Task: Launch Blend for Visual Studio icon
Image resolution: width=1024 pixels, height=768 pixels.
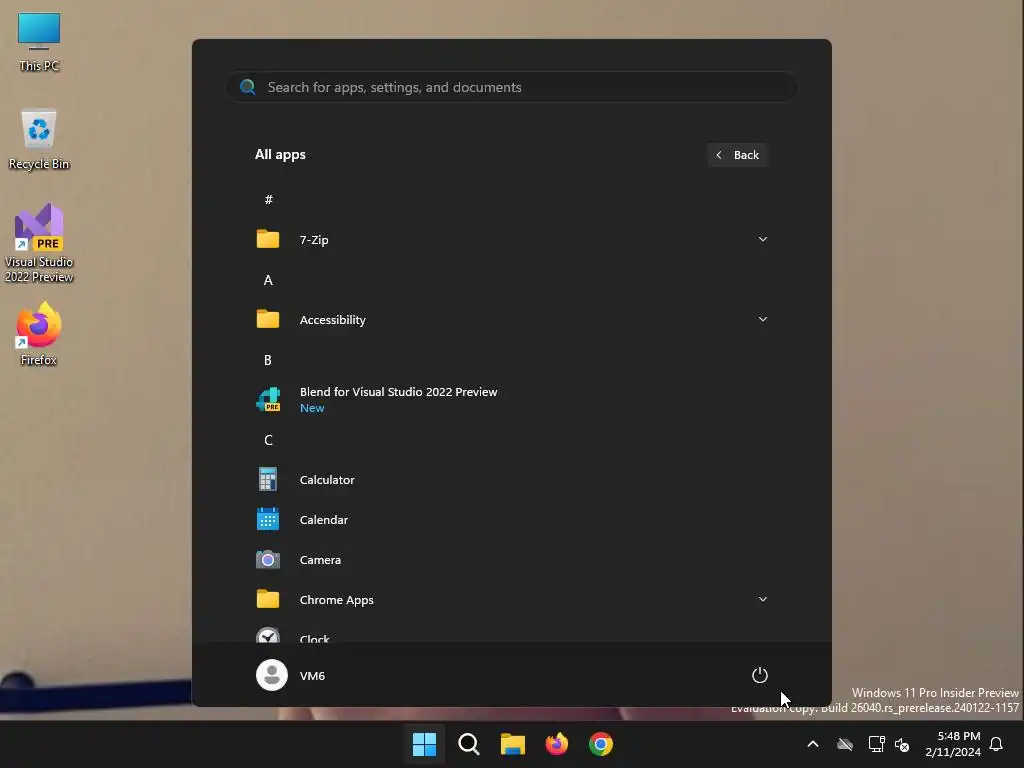Action: click(268, 399)
